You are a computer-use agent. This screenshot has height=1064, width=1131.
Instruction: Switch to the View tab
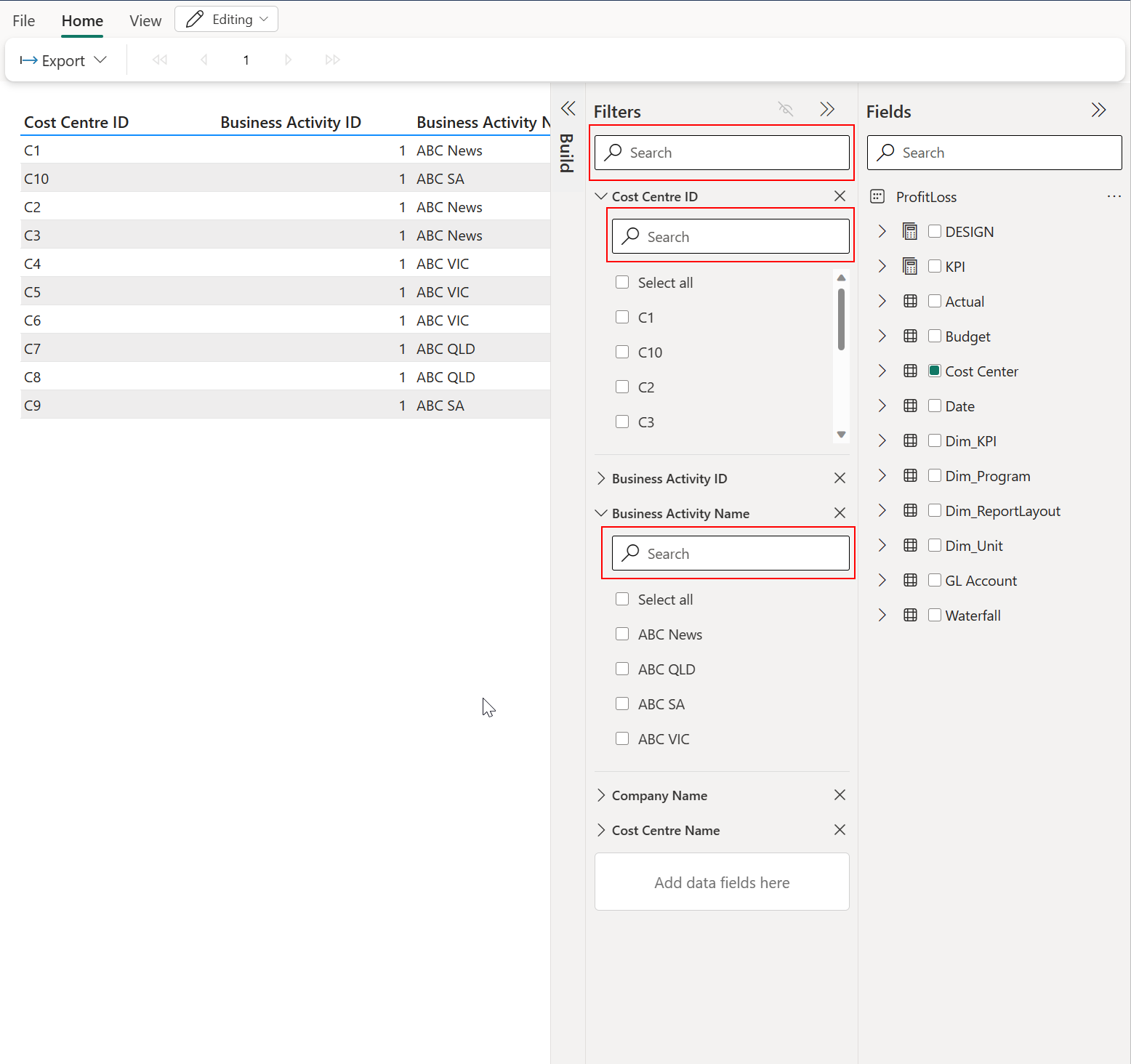point(145,20)
